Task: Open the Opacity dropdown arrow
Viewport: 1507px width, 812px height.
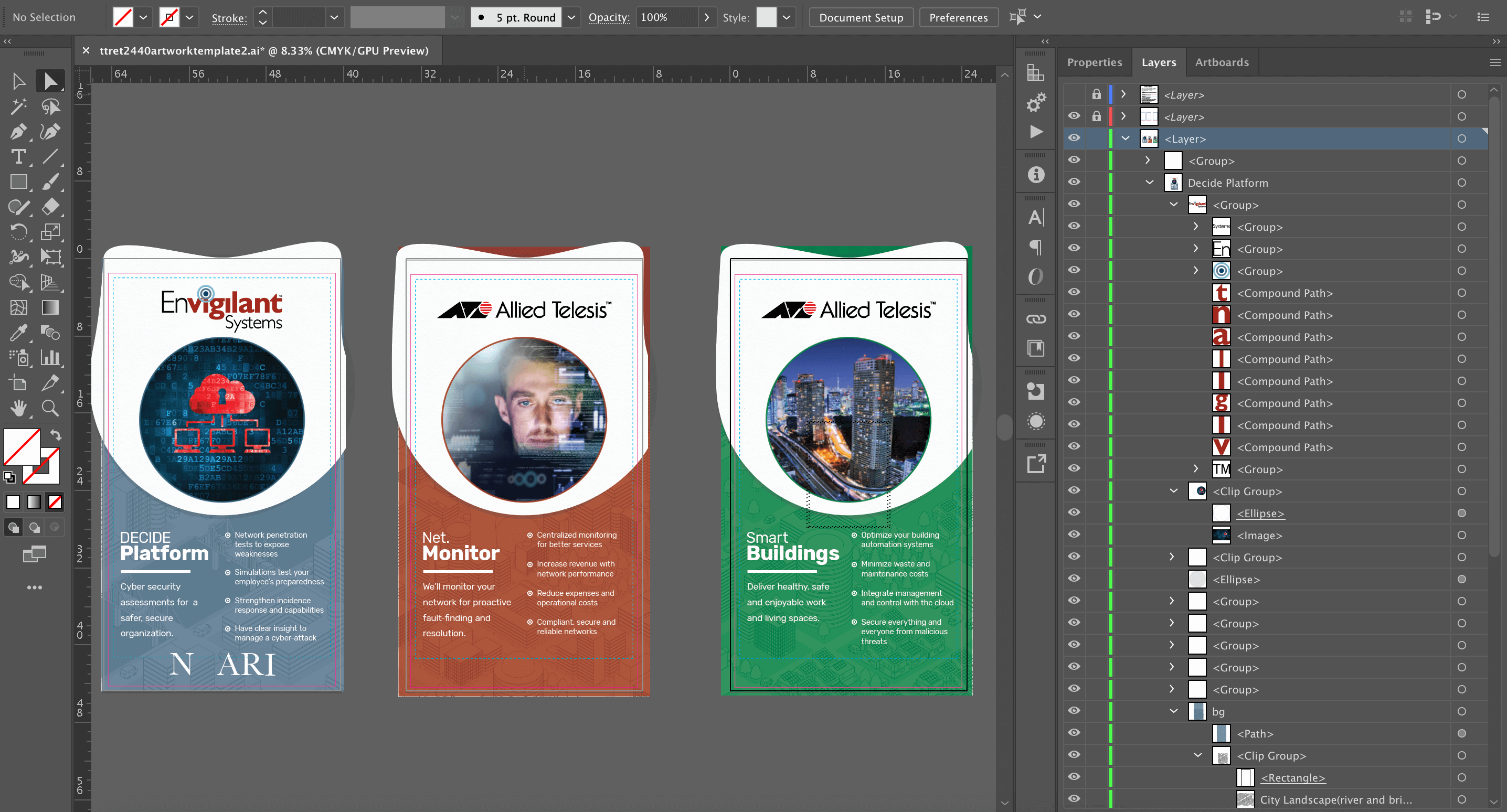Action: click(x=707, y=17)
